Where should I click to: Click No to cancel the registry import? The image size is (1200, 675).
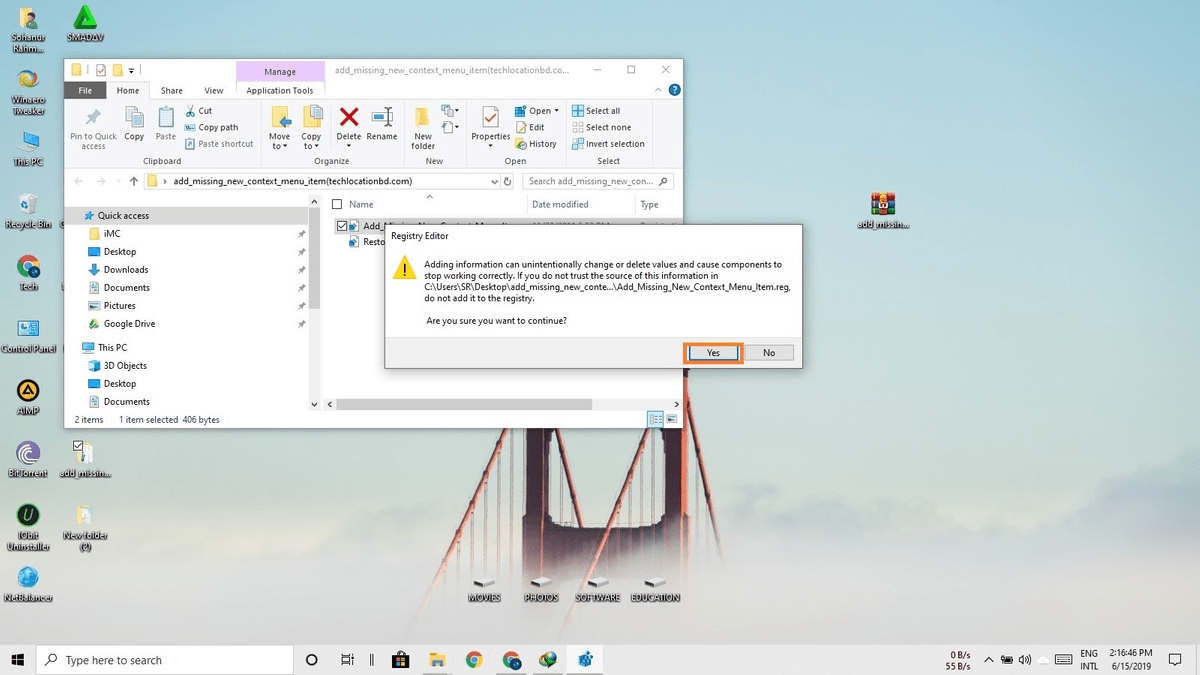(x=770, y=352)
